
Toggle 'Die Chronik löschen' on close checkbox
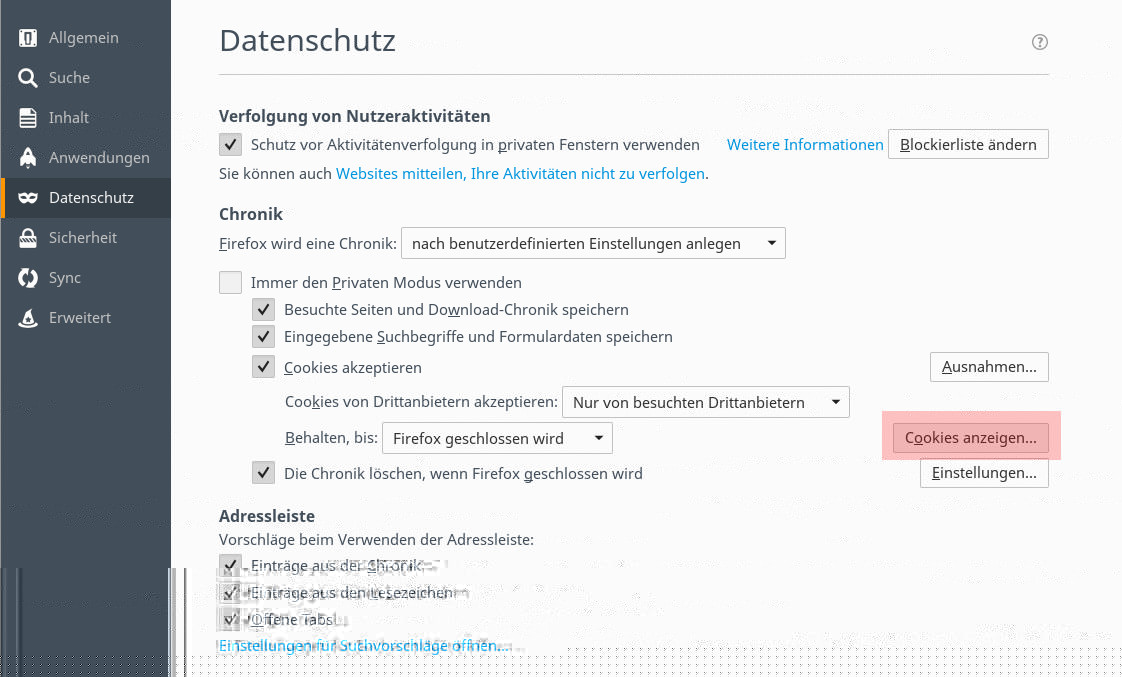264,473
